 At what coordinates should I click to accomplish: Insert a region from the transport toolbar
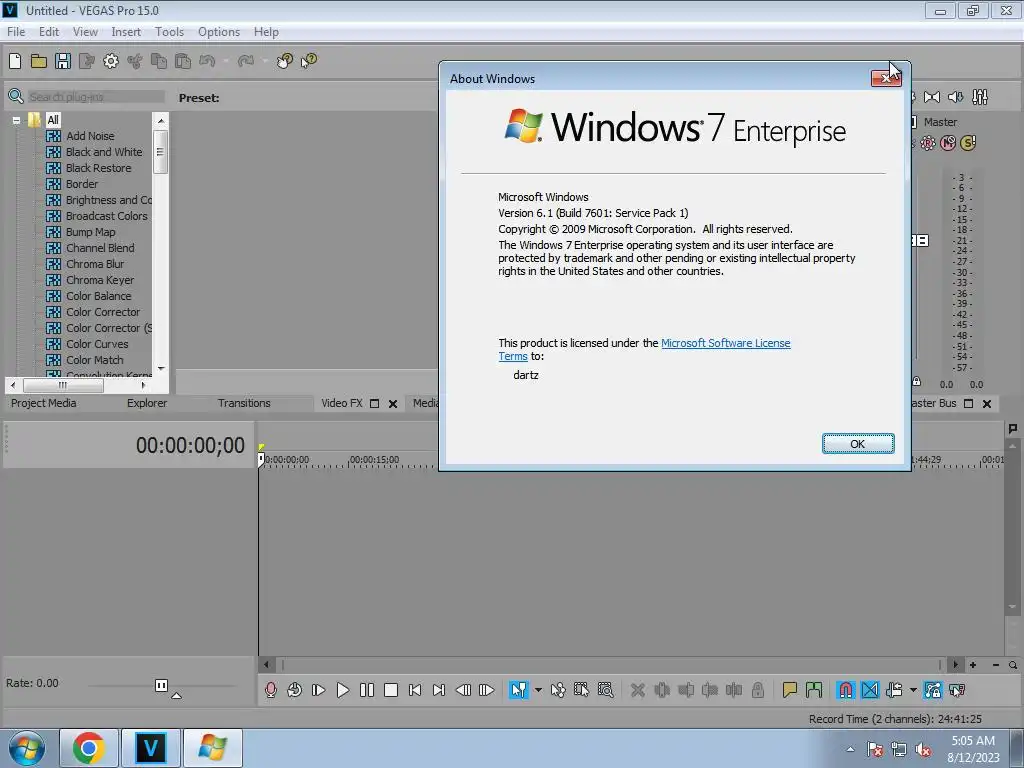click(814, 690)
